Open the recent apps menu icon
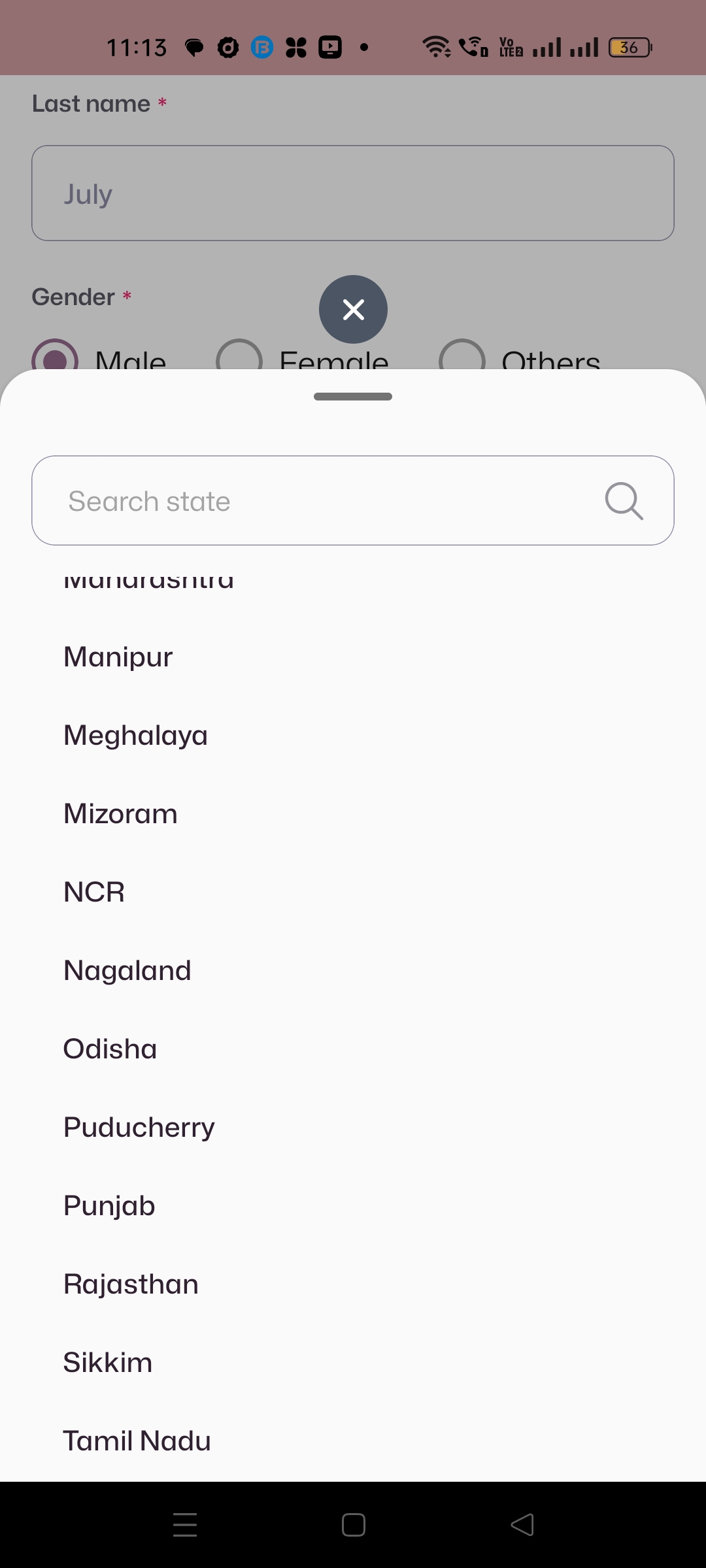Viewport: 706px width, 1568px height. 185,1525
